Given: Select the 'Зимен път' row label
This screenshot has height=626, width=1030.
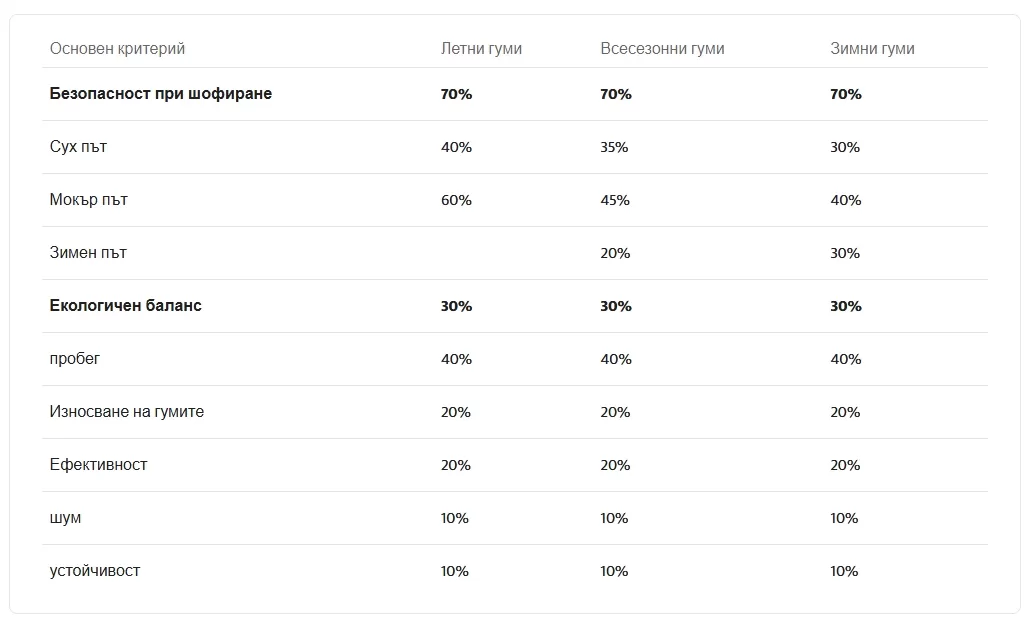Looking at the screenshot, I should tap(88, 253).
